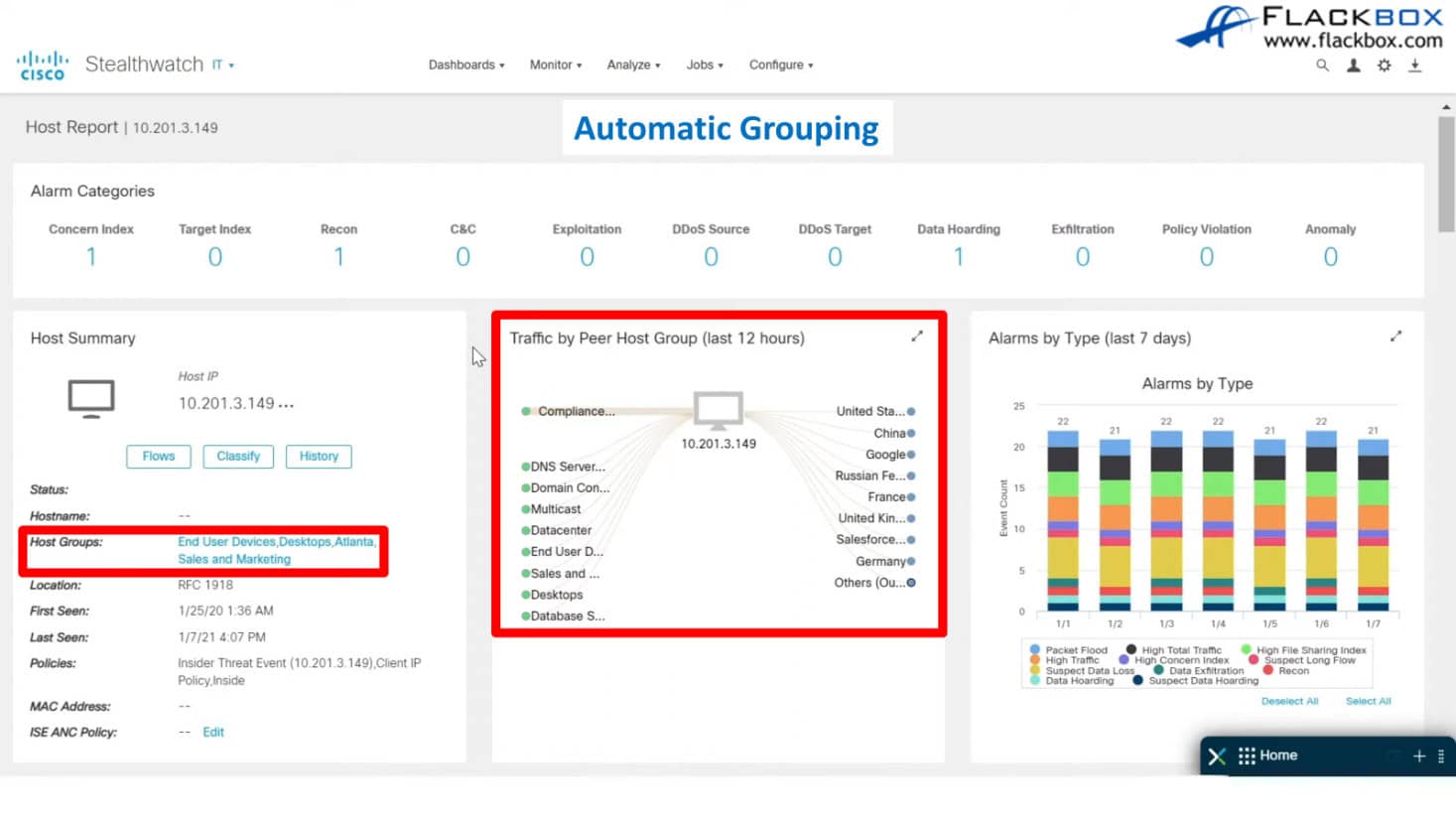Image resolution: width=1456 pixels, height=819 pixels.
Task: Expand the Alarms by Type panel
Action: (1395, 337)
